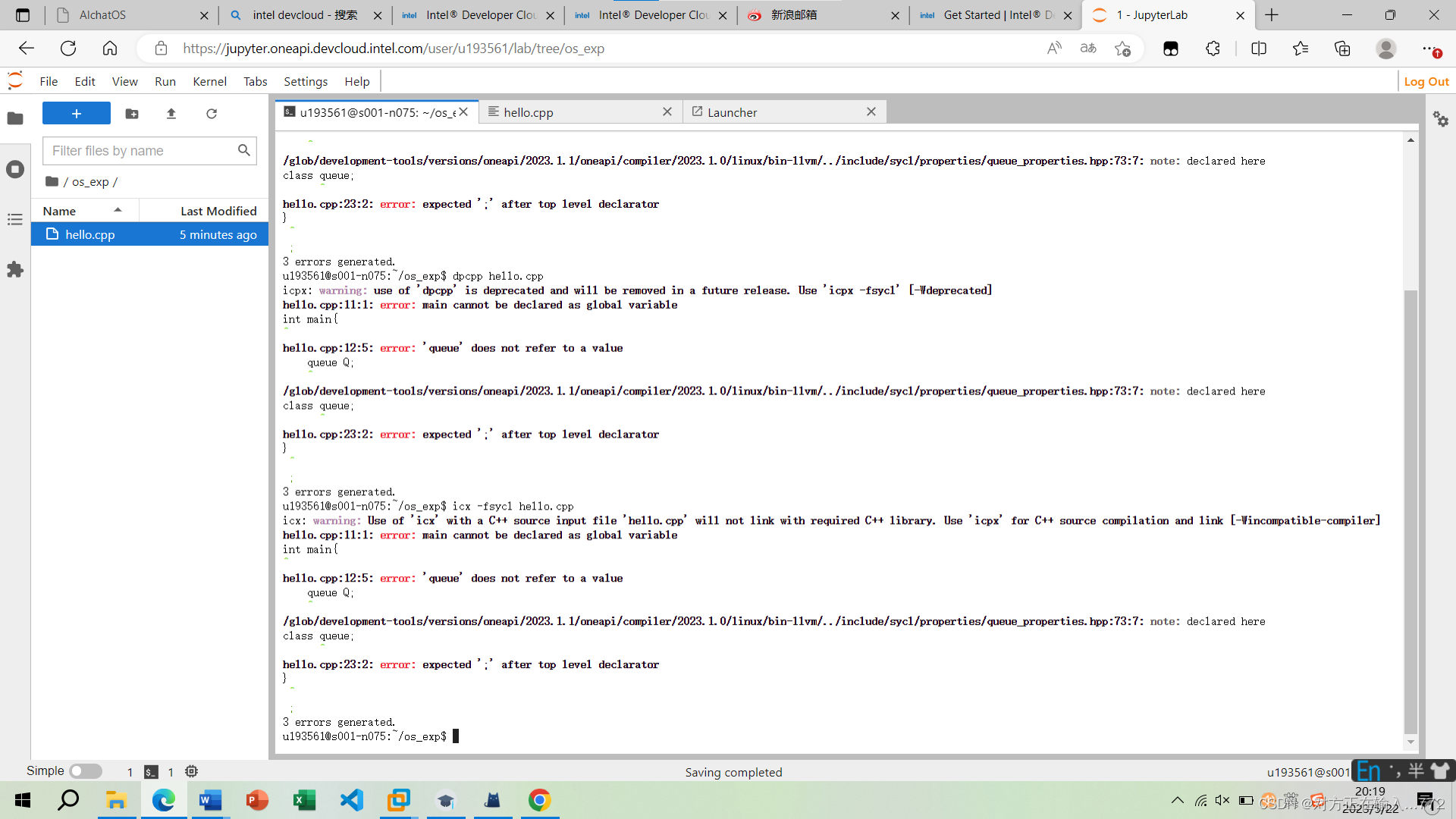This screenshot has width=1456, height=819.
Task: Open the Kernel menu
Action: pos(209,81)
